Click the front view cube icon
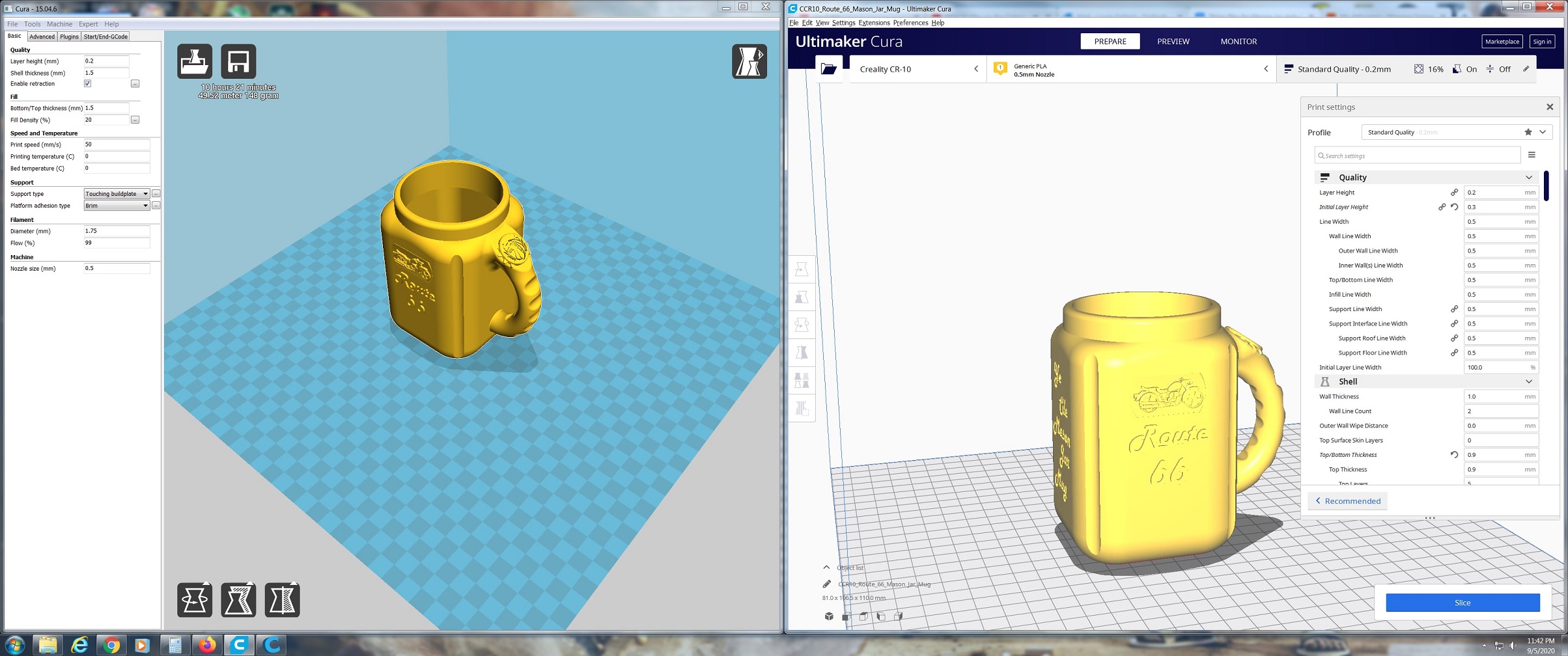The height and width of the screenshot is (656, 1568). [846, 616]
